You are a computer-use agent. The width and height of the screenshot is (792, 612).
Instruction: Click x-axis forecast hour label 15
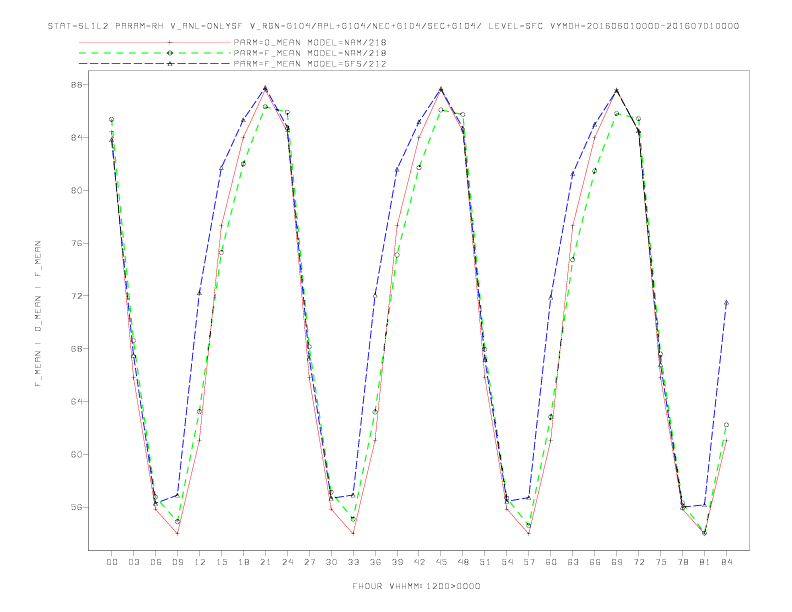pos(221,562)
